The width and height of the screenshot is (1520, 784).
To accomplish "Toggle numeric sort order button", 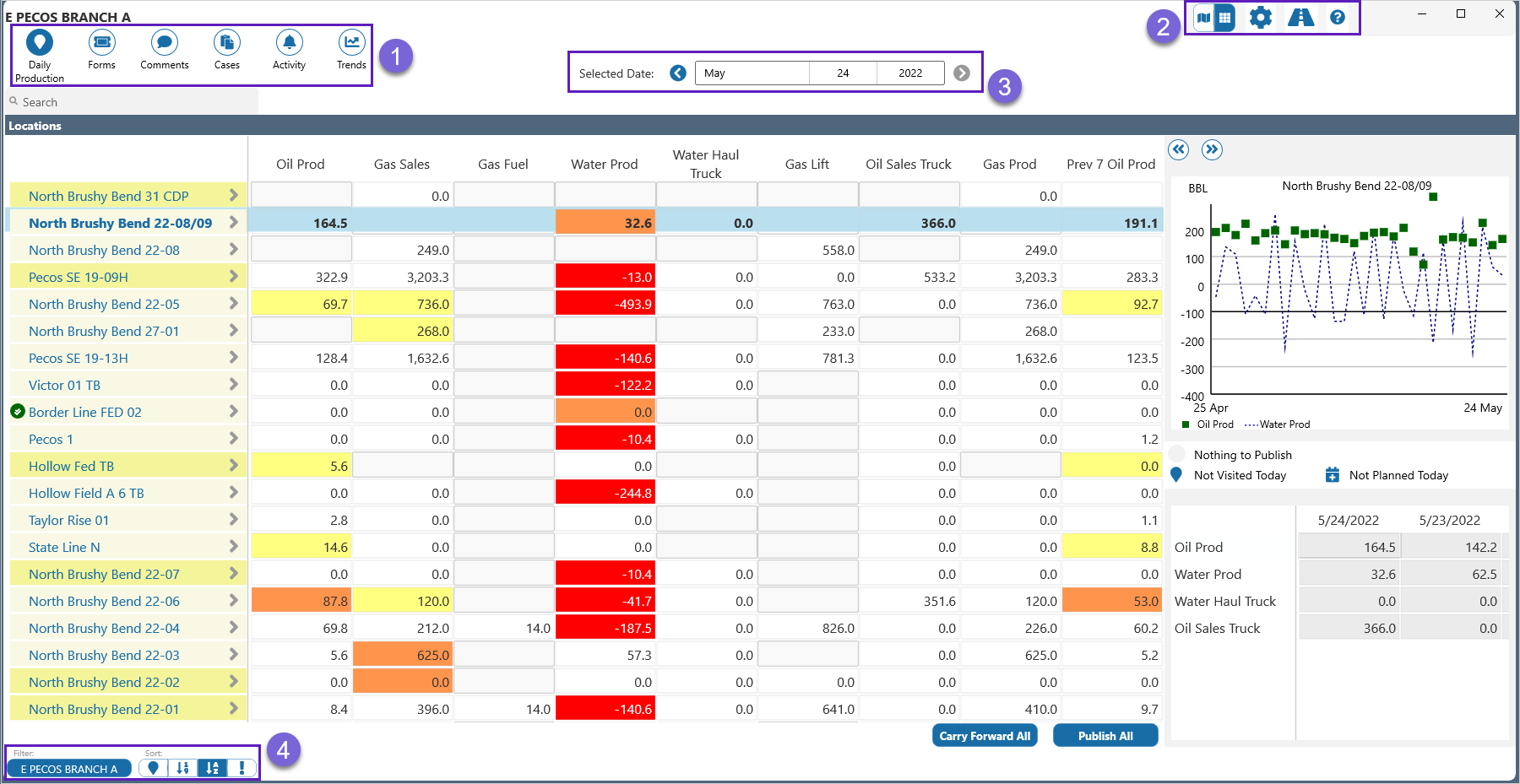I will pos(182,768).
